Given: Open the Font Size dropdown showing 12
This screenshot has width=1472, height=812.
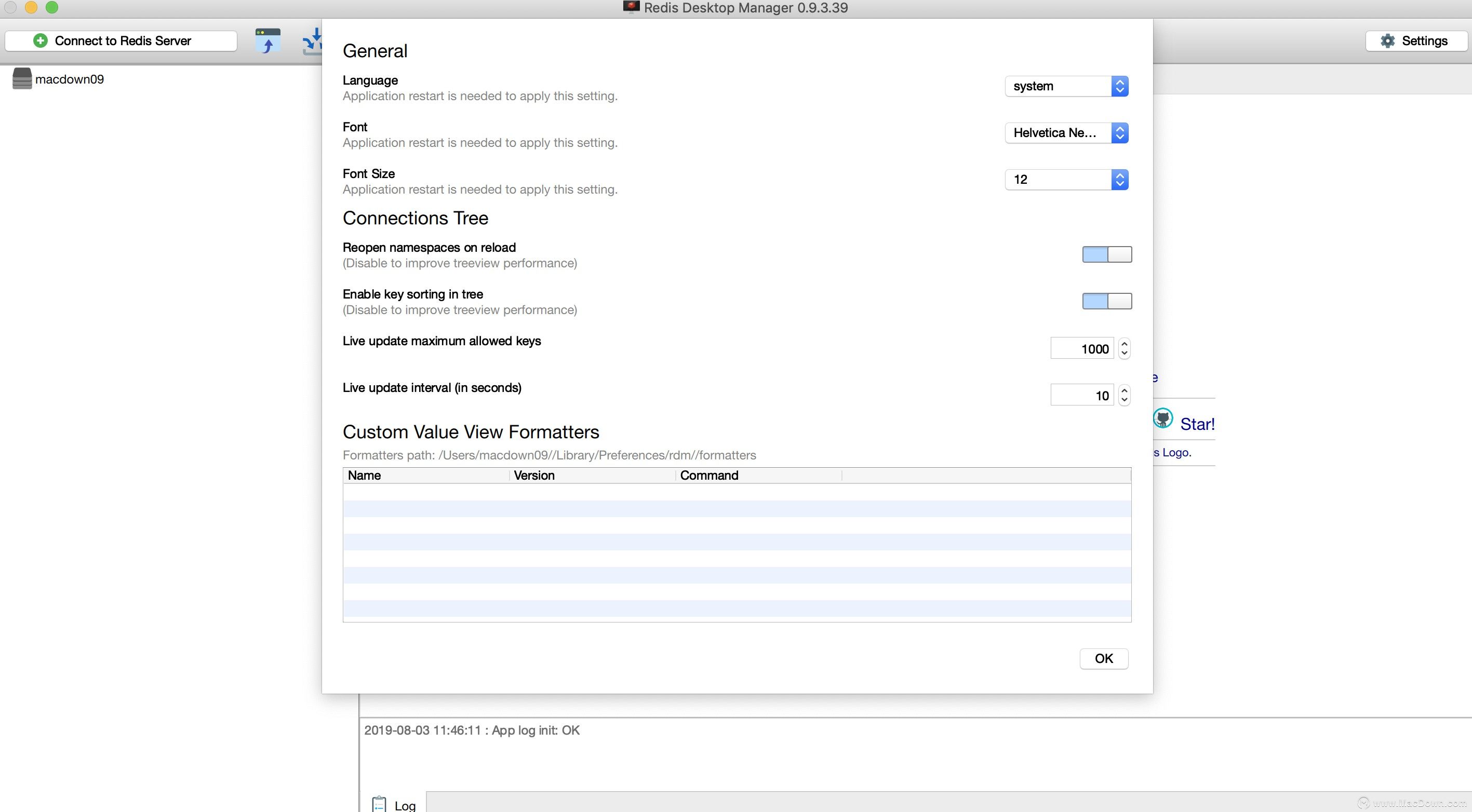Looking at the screenshot, I should pyautogui.click(x=1066, y=180).
